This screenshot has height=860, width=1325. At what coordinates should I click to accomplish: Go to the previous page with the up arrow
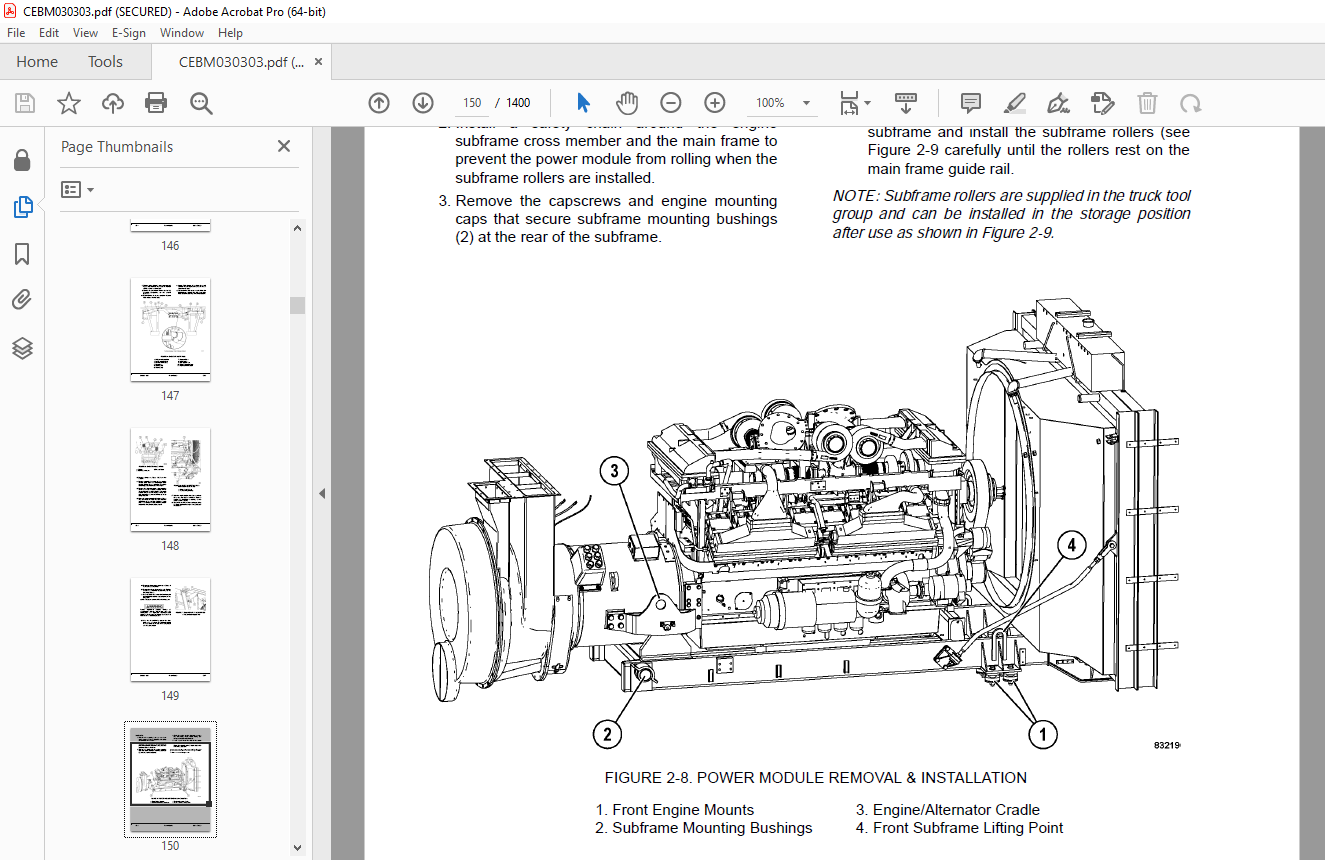click(x=378, y=102)
